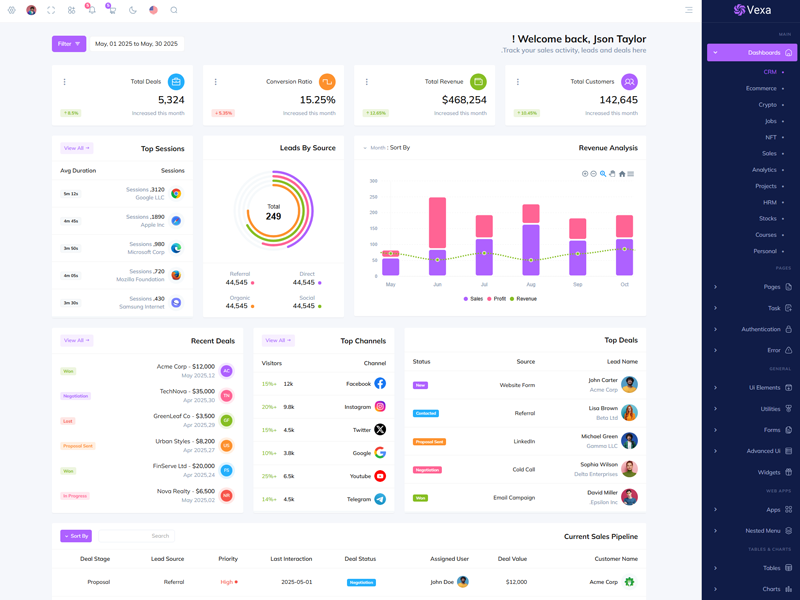Toggle Profit series in chart legend

pos(497,299)
